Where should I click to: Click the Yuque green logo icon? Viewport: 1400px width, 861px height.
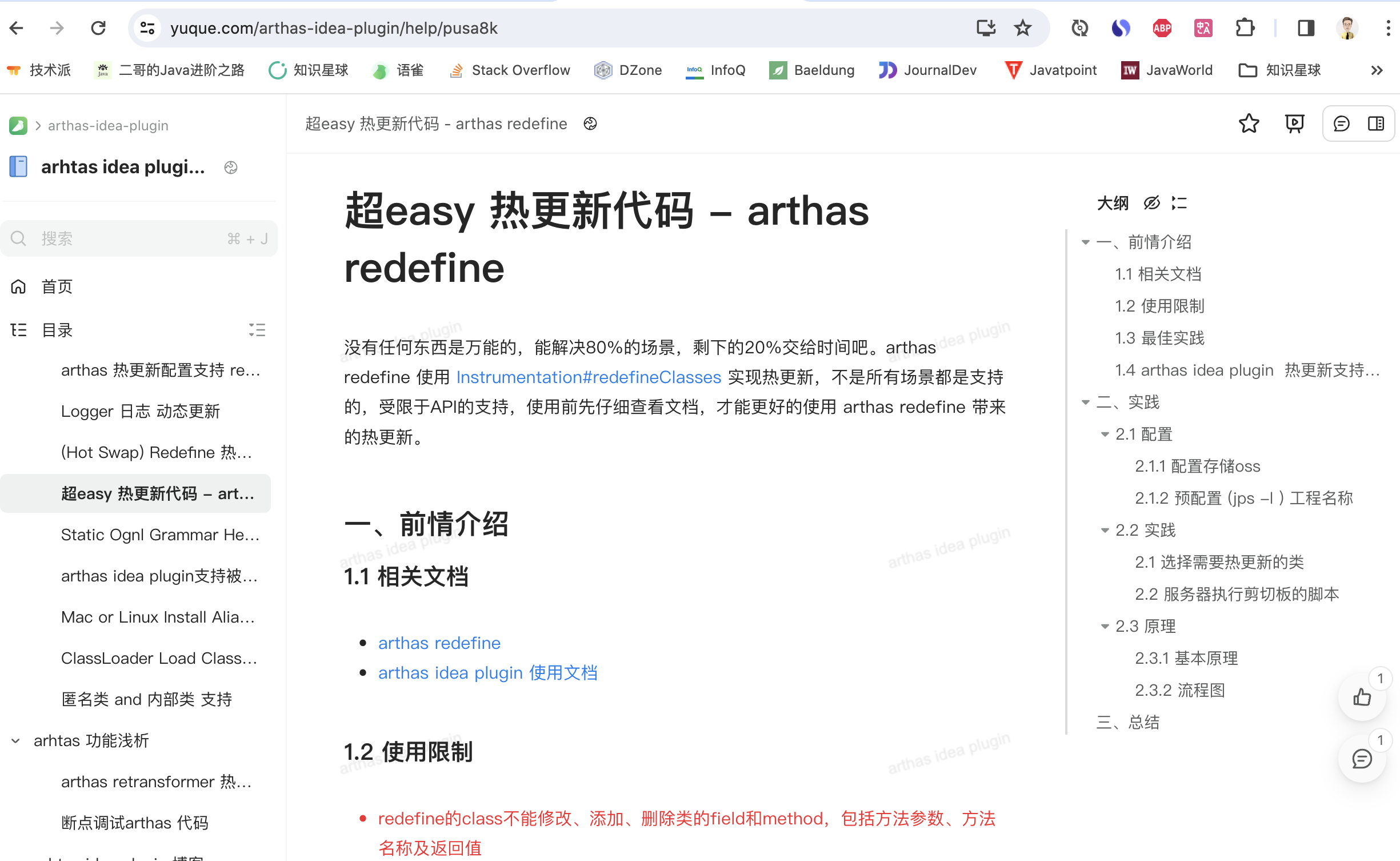(18, 125)
